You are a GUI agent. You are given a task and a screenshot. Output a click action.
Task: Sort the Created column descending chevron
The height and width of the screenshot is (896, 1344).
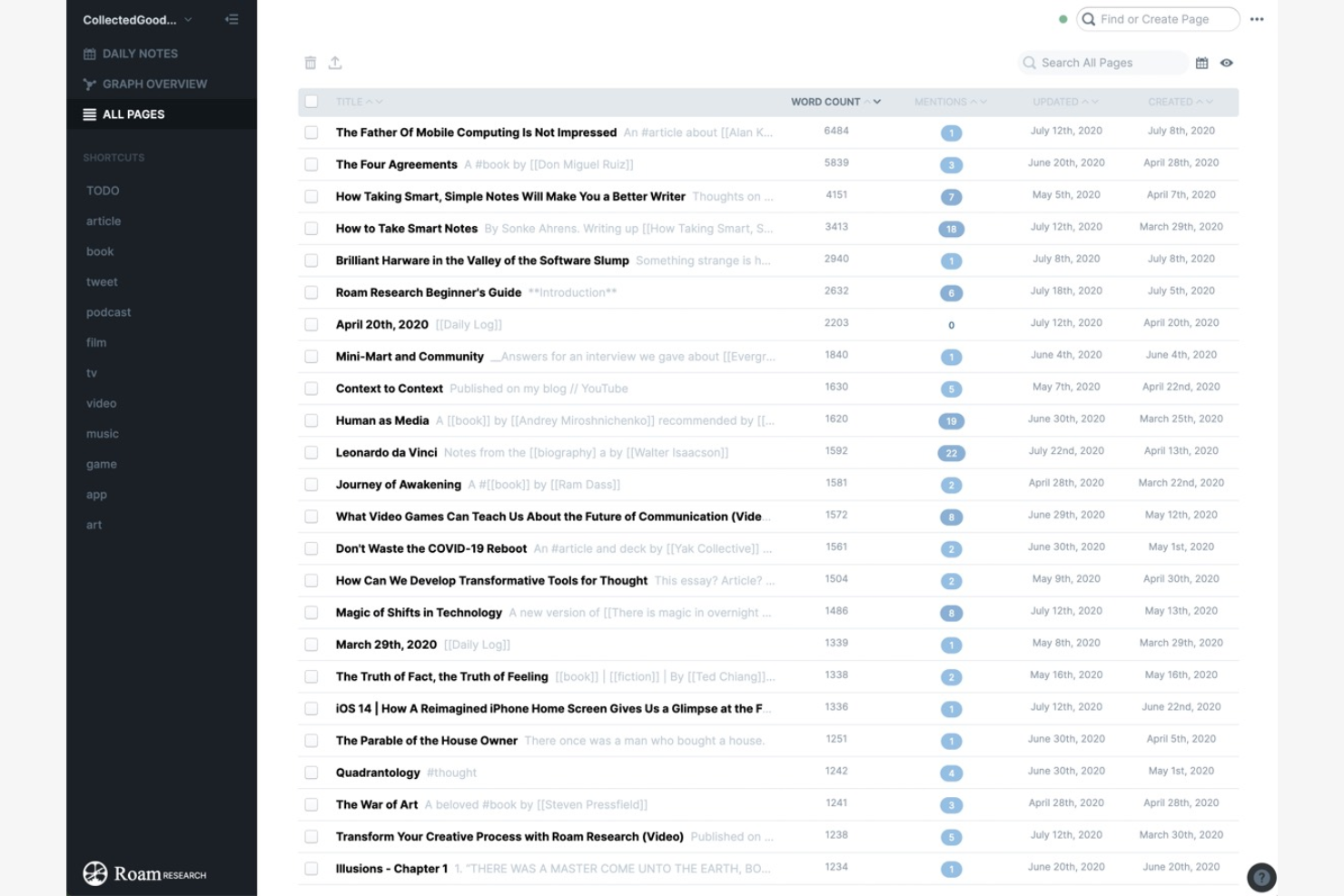pos(1211,102)
